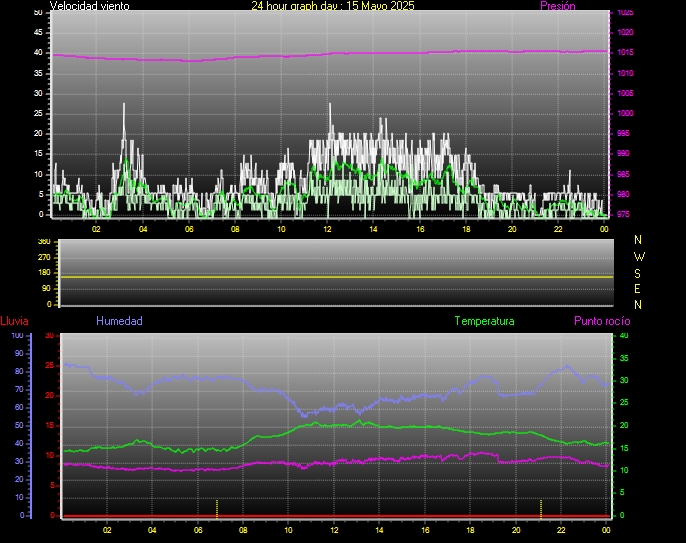Click the 22 hour label under humidity graph
The width and height of the screenshot is (686, 543).
click(x=561, y=530)
